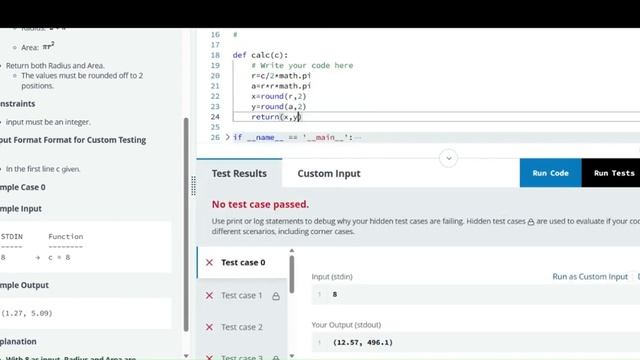The image size is (640, 360).
Task: Click the comment 'Write your code here'
Action: click(302, 65)
